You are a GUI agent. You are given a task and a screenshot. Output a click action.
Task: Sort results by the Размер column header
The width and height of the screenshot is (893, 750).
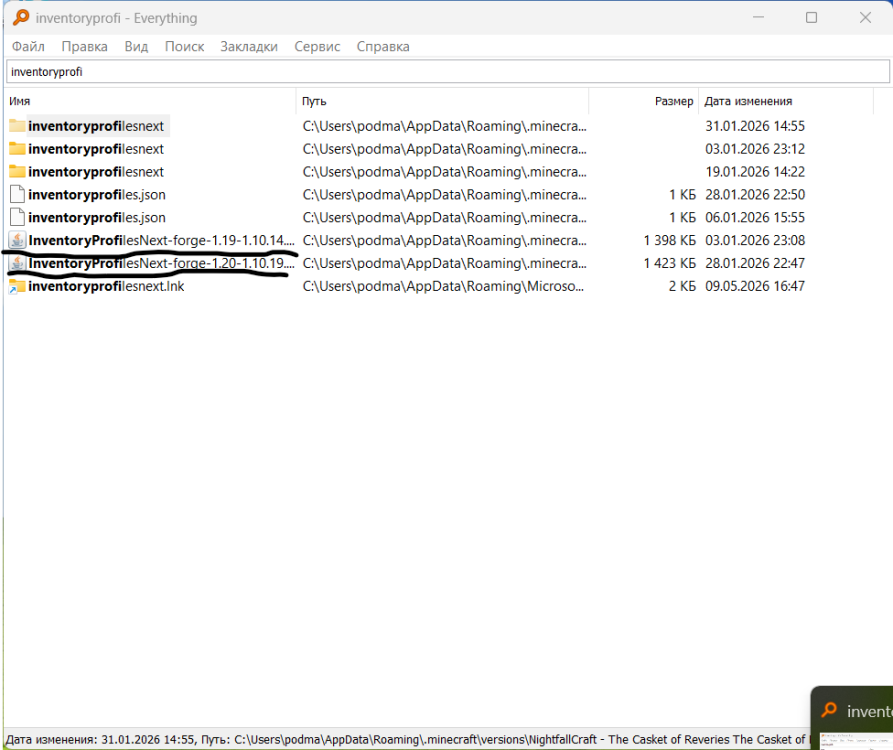(643, 101)
